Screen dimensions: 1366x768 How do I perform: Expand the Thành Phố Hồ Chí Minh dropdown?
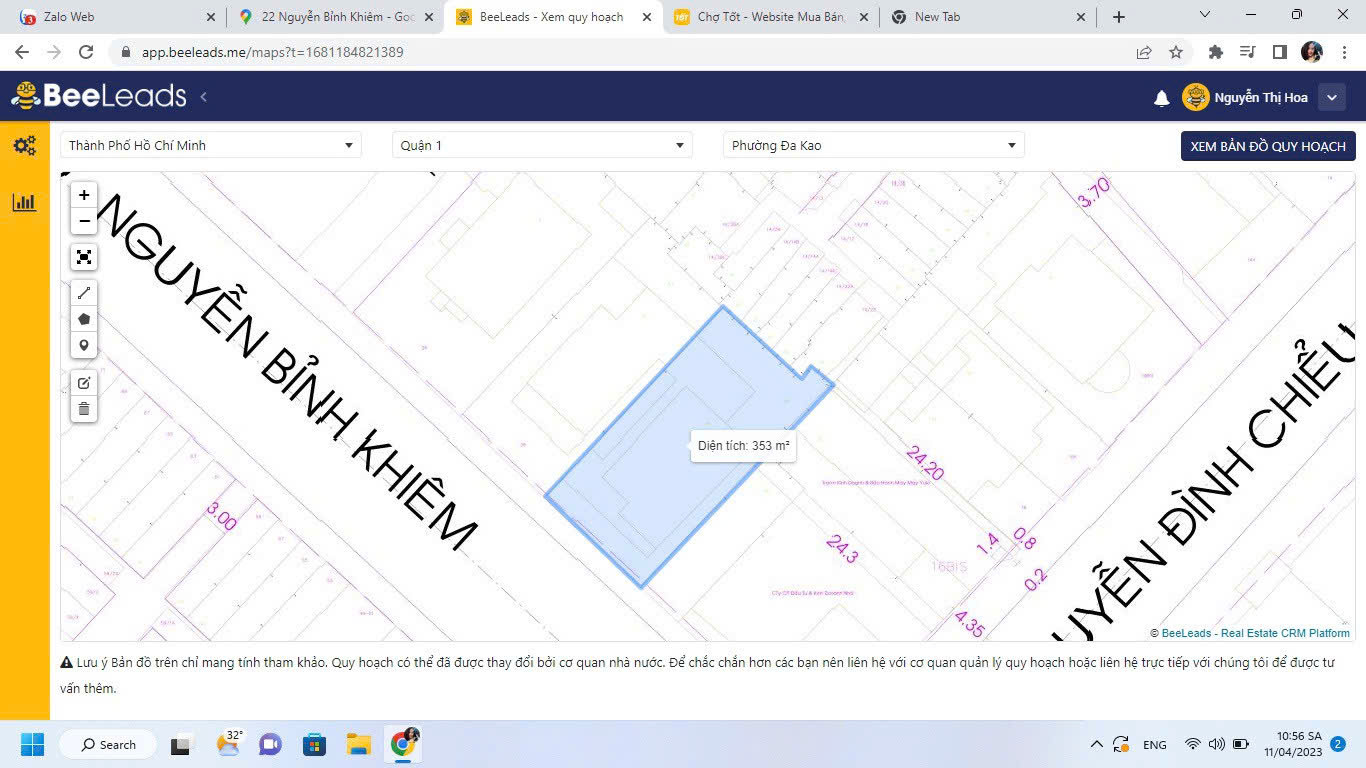click(210, 145)
